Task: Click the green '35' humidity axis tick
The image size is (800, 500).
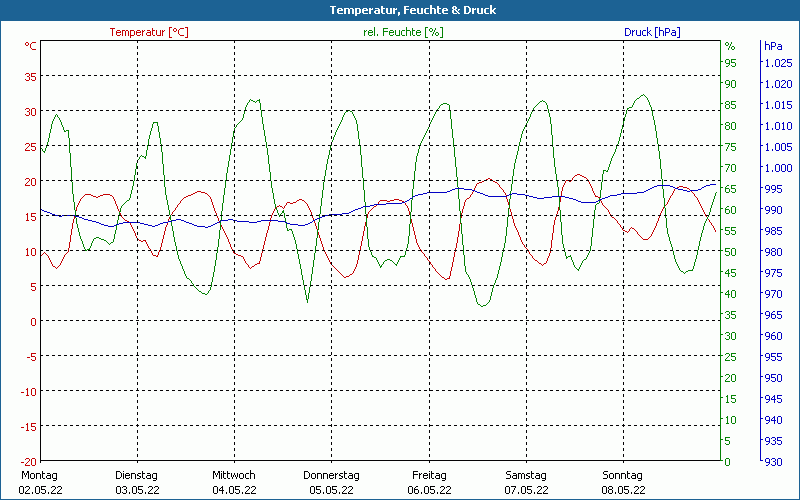Action: (x=731, y=315)
